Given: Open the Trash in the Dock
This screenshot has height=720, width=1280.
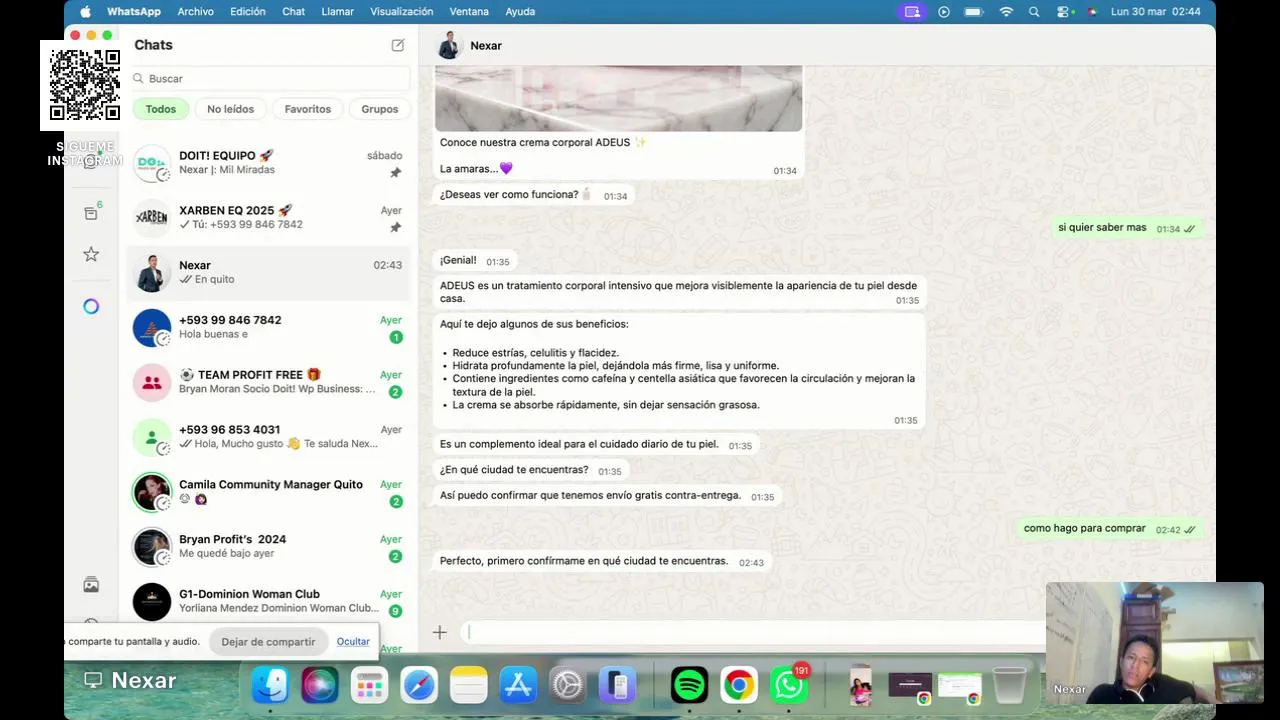Looking at the screenshot, I should tap(1009, 685).
